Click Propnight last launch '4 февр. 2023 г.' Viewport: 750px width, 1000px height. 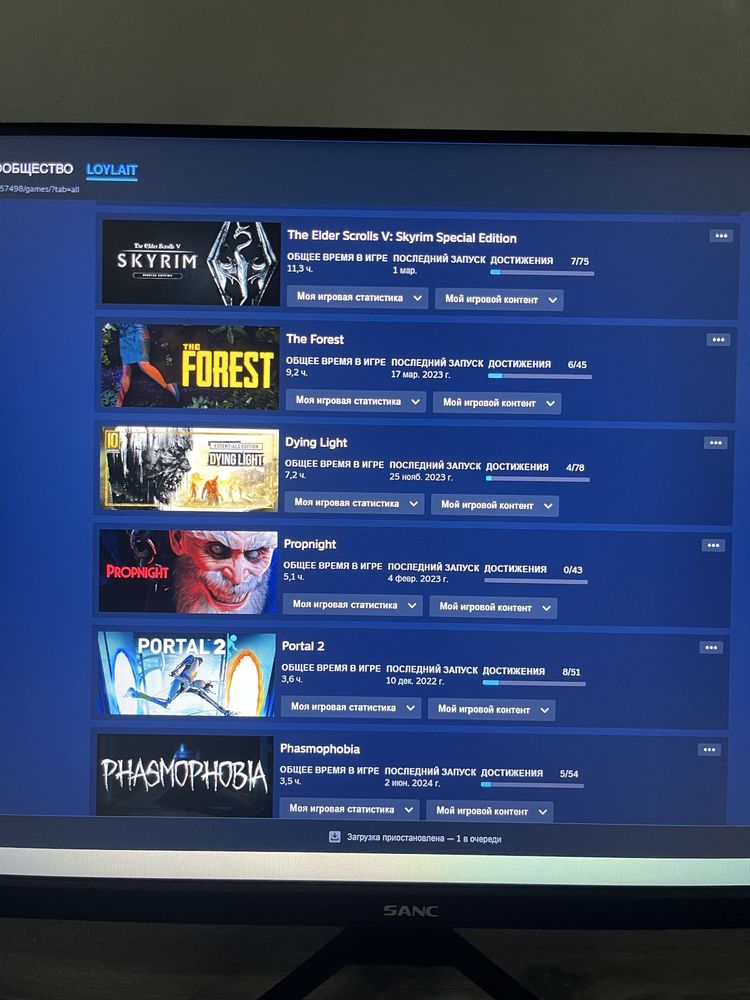pos(418,579)
